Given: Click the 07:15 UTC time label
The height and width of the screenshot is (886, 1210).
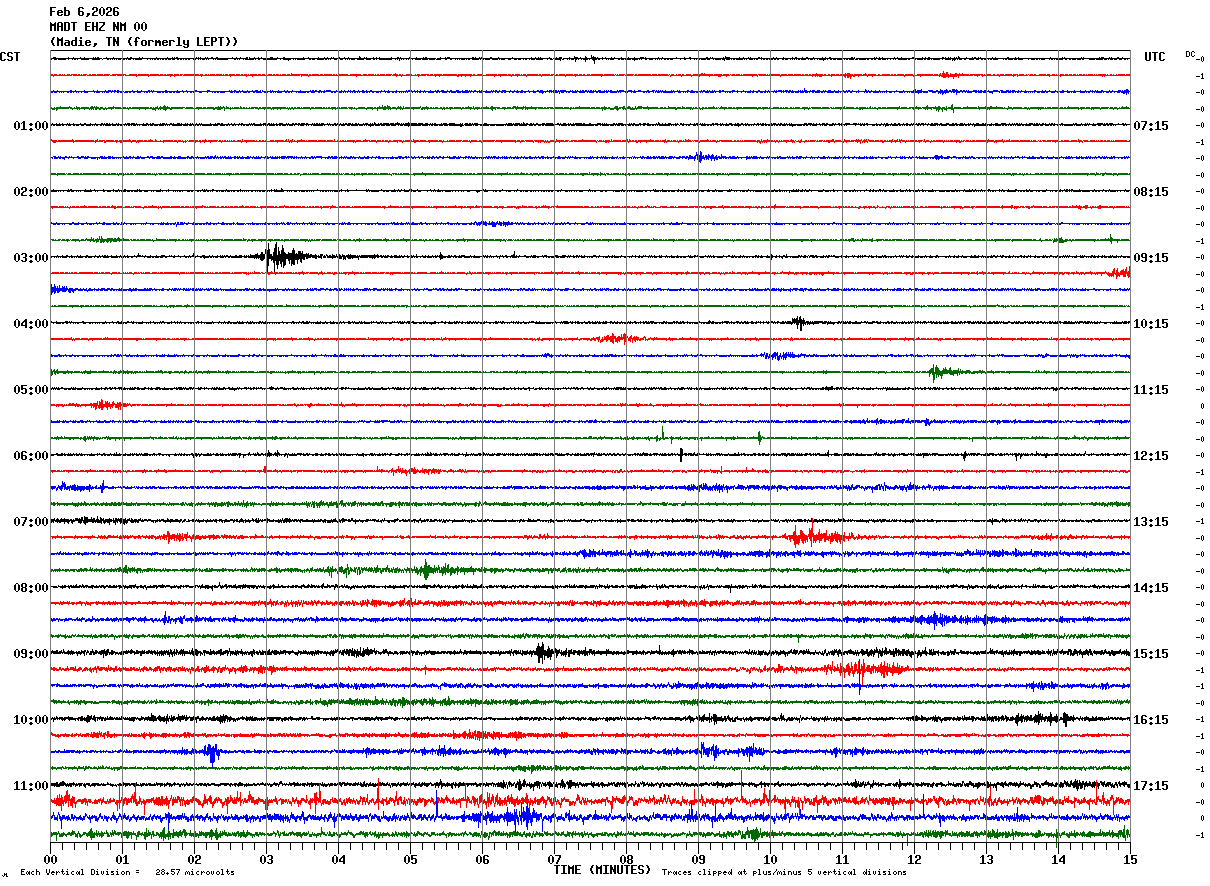Looking at the screenshot, I should pyautogui.click(x=1151, y=126).
